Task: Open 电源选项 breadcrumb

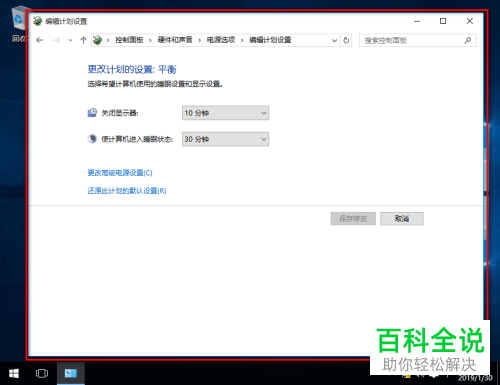Action: [x=221, y=40]
